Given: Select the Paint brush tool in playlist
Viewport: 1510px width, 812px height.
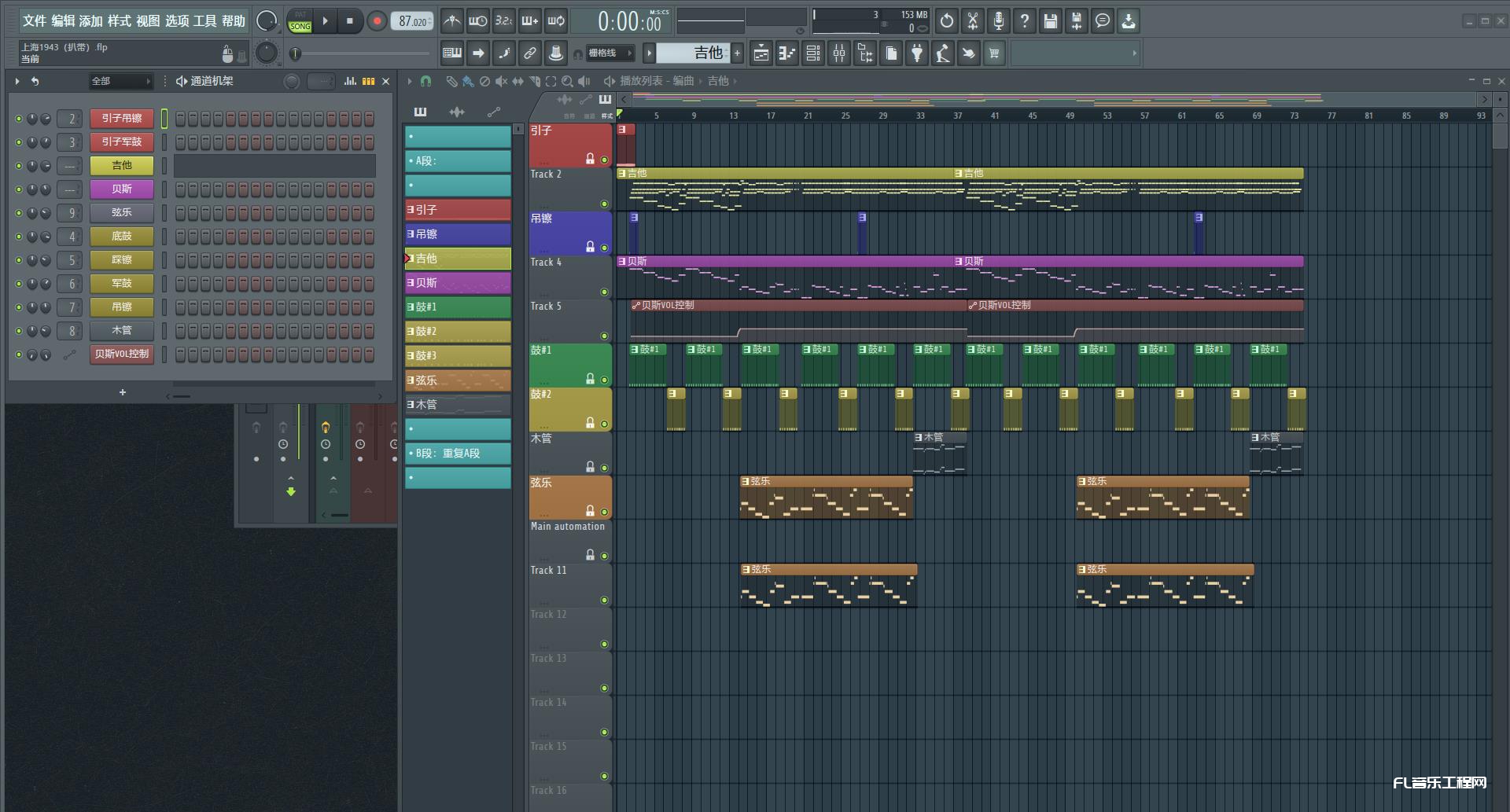Looking at the screenshot, I should [x=468, y=81].
